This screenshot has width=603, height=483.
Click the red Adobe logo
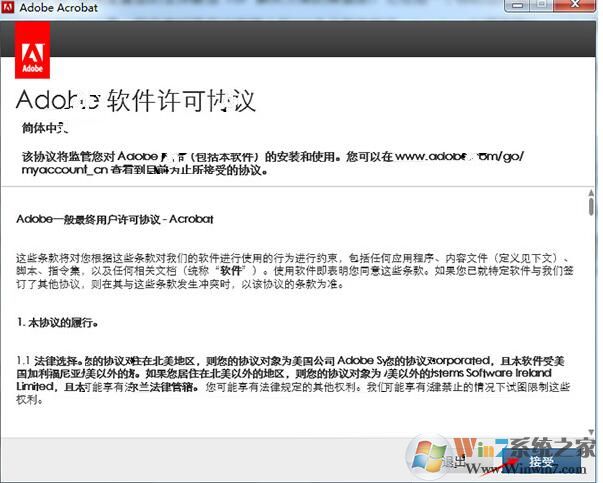tap(32, 50)
